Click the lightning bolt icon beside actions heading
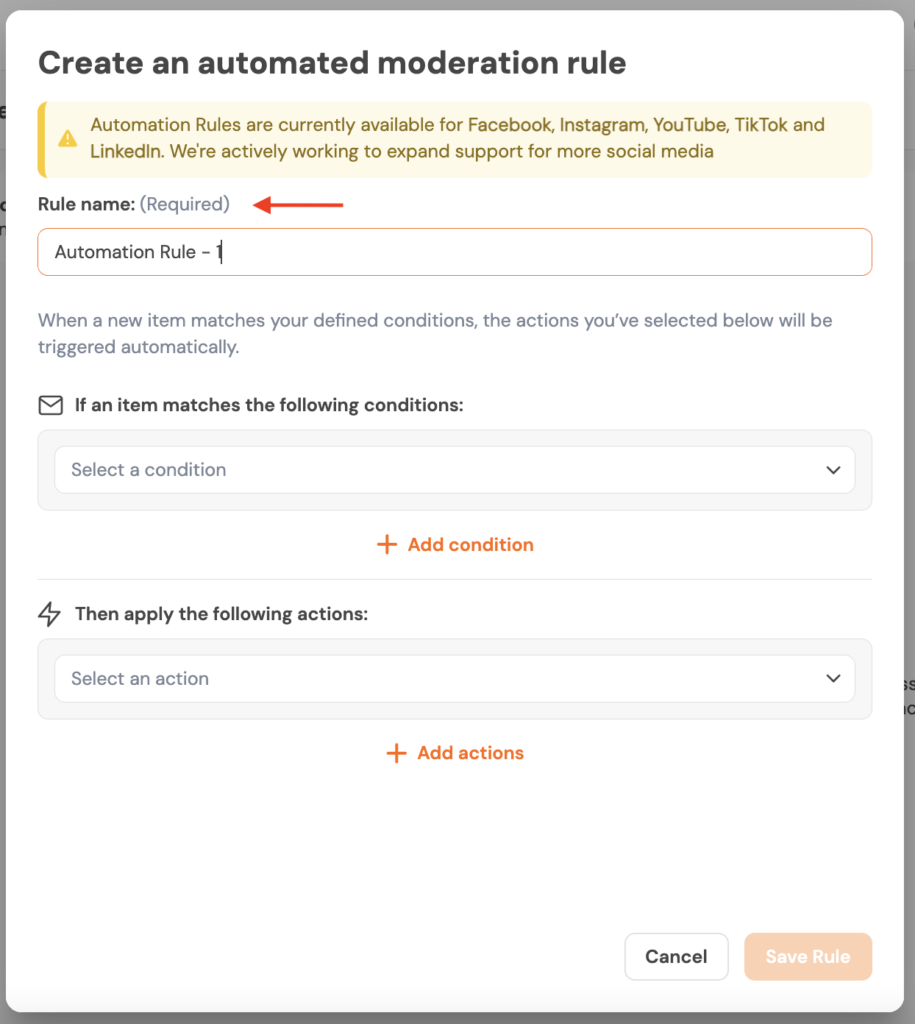Viewport: 915px width, 1024px height. (50, 614)
